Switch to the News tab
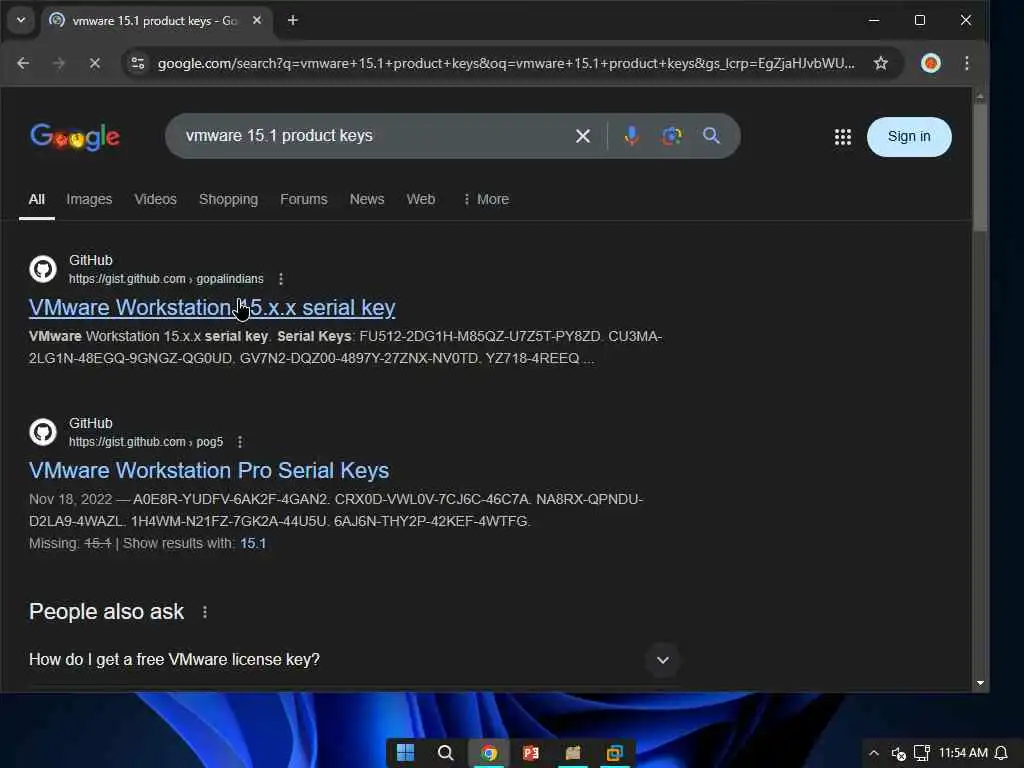The image size is (1024, 768). pyautogui.click(x=366, y=199)
